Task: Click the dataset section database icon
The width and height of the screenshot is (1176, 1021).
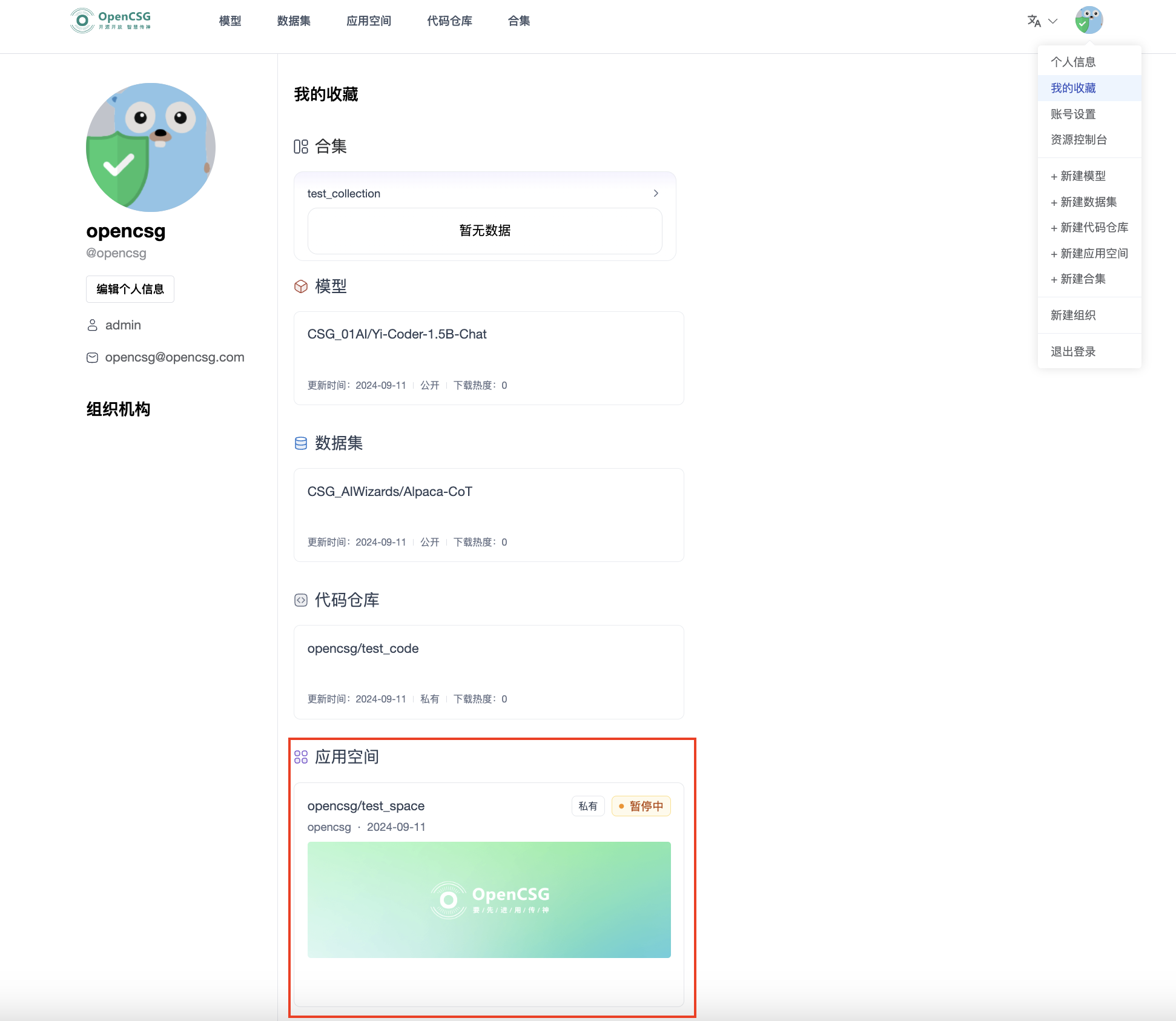Action: click(301, 443)
